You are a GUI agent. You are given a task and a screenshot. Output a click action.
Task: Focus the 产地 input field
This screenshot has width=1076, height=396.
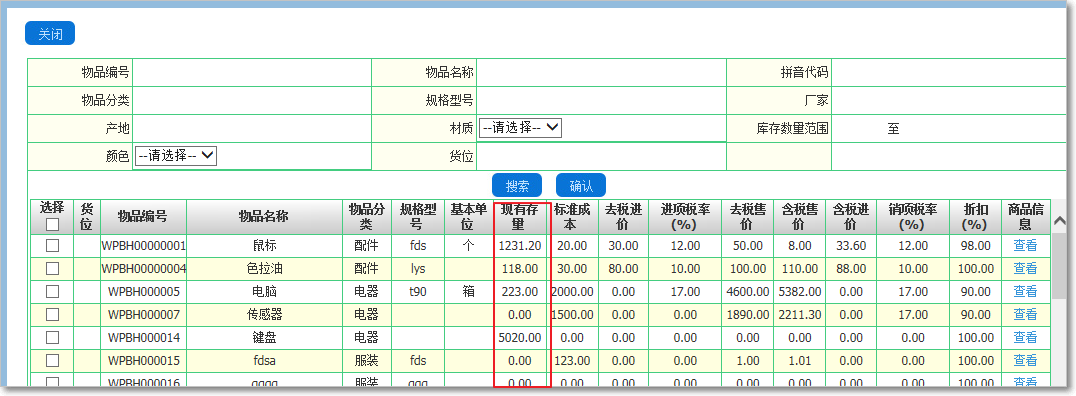252,128
